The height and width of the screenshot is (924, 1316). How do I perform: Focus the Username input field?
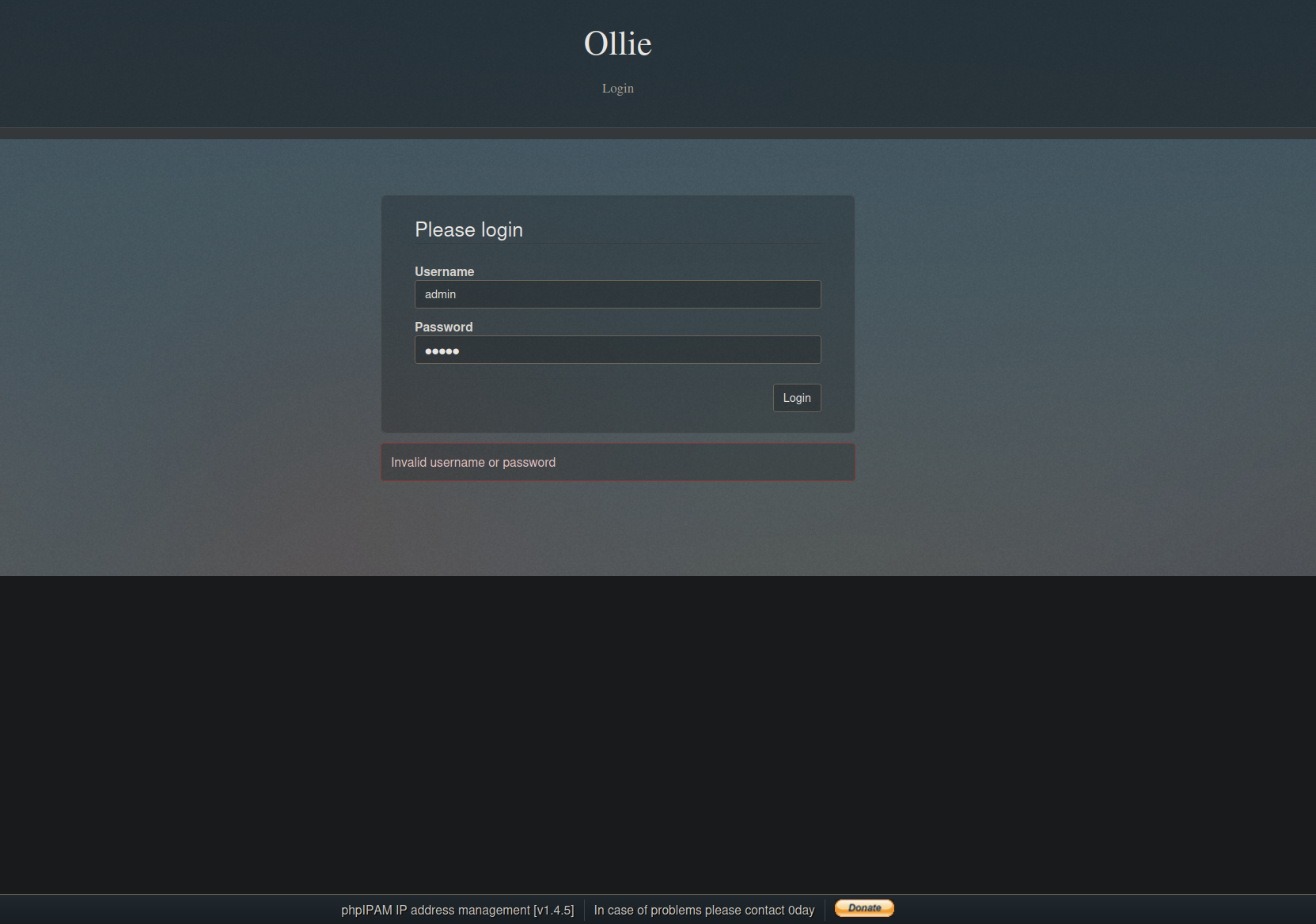coord(617,294)
